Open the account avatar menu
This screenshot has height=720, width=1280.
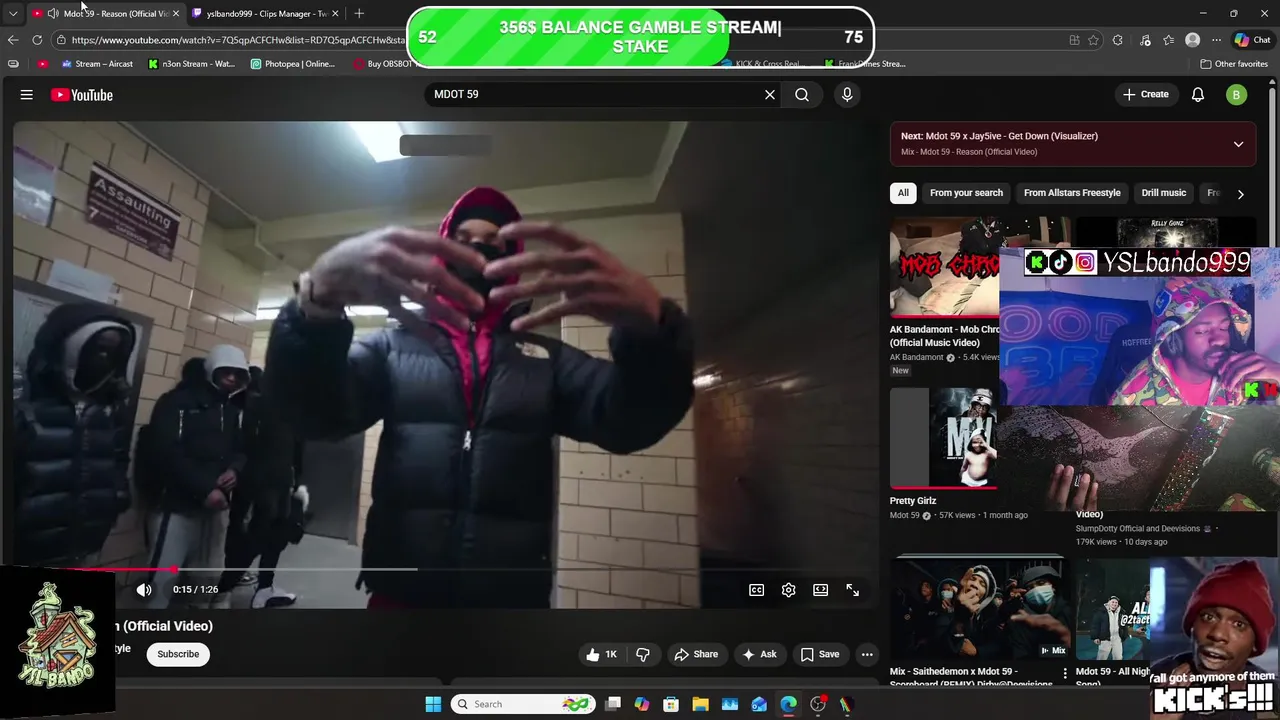[1237, 95]
